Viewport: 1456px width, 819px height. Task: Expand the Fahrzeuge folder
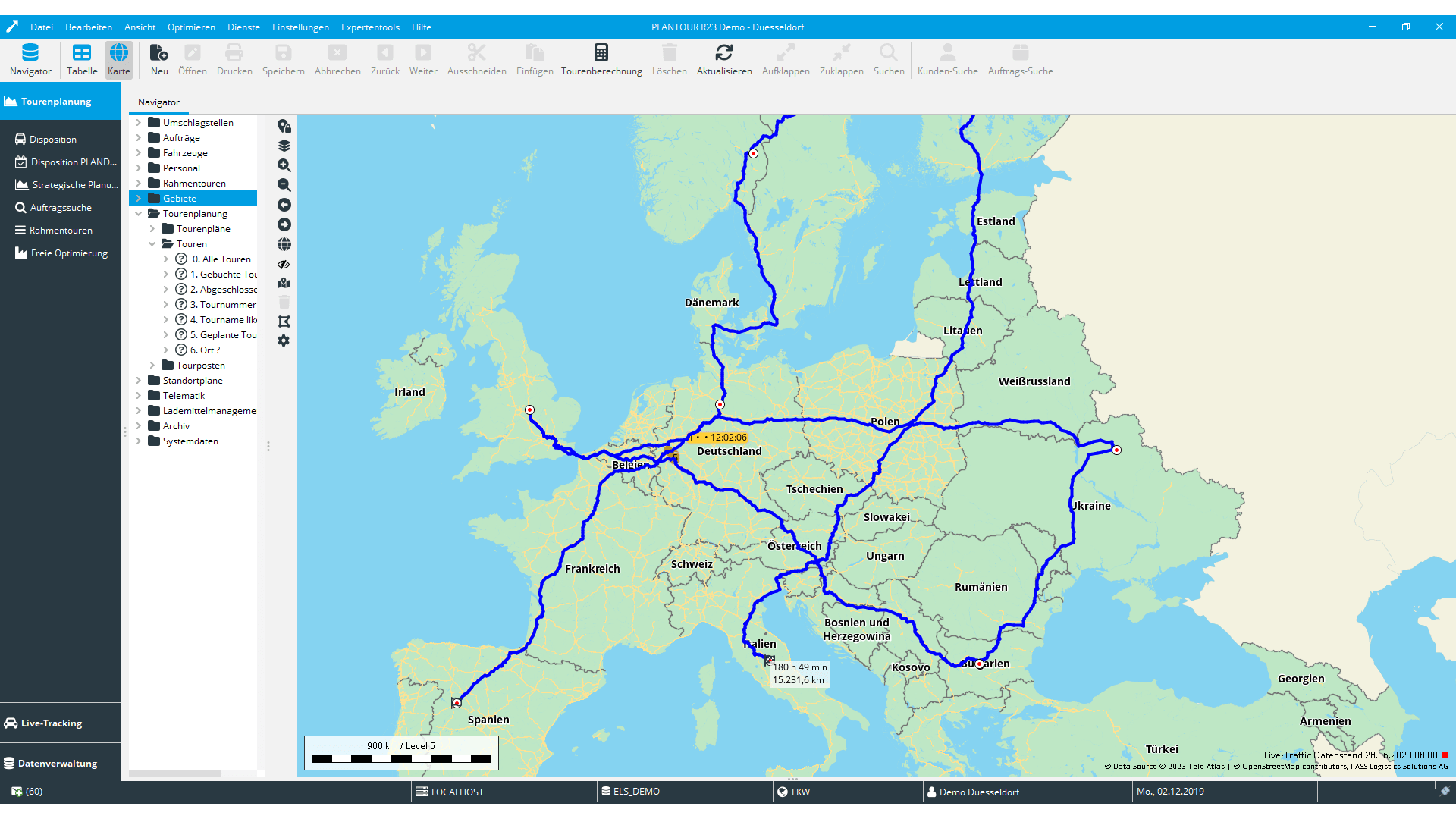click(139, 153)
